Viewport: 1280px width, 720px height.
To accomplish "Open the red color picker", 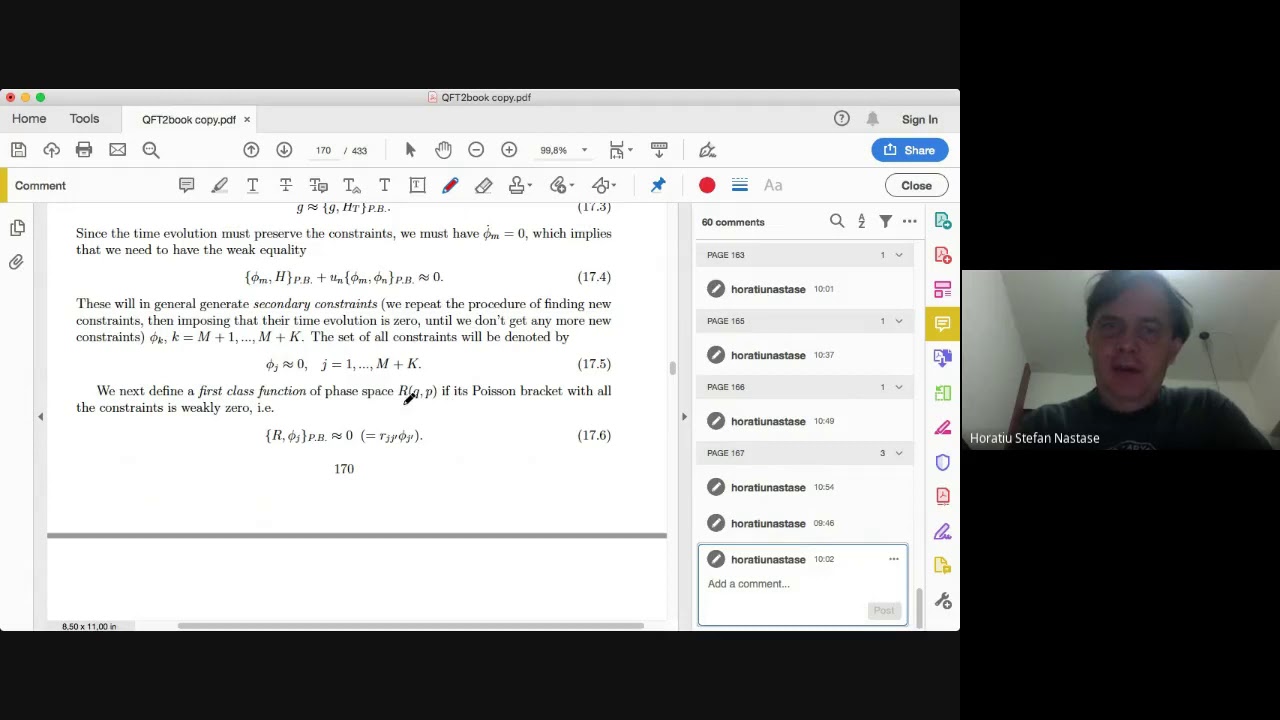I will (x=707, y=185).
